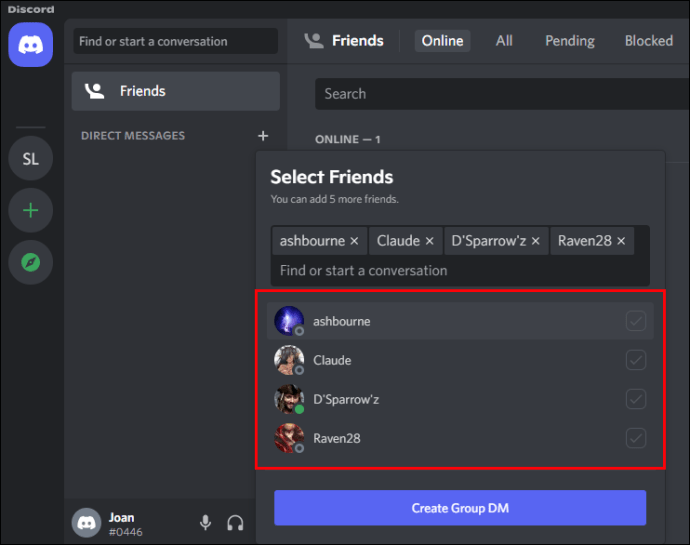Screen dimensions: 690x545
Task: Open the Pending tab
Action: 569,41
